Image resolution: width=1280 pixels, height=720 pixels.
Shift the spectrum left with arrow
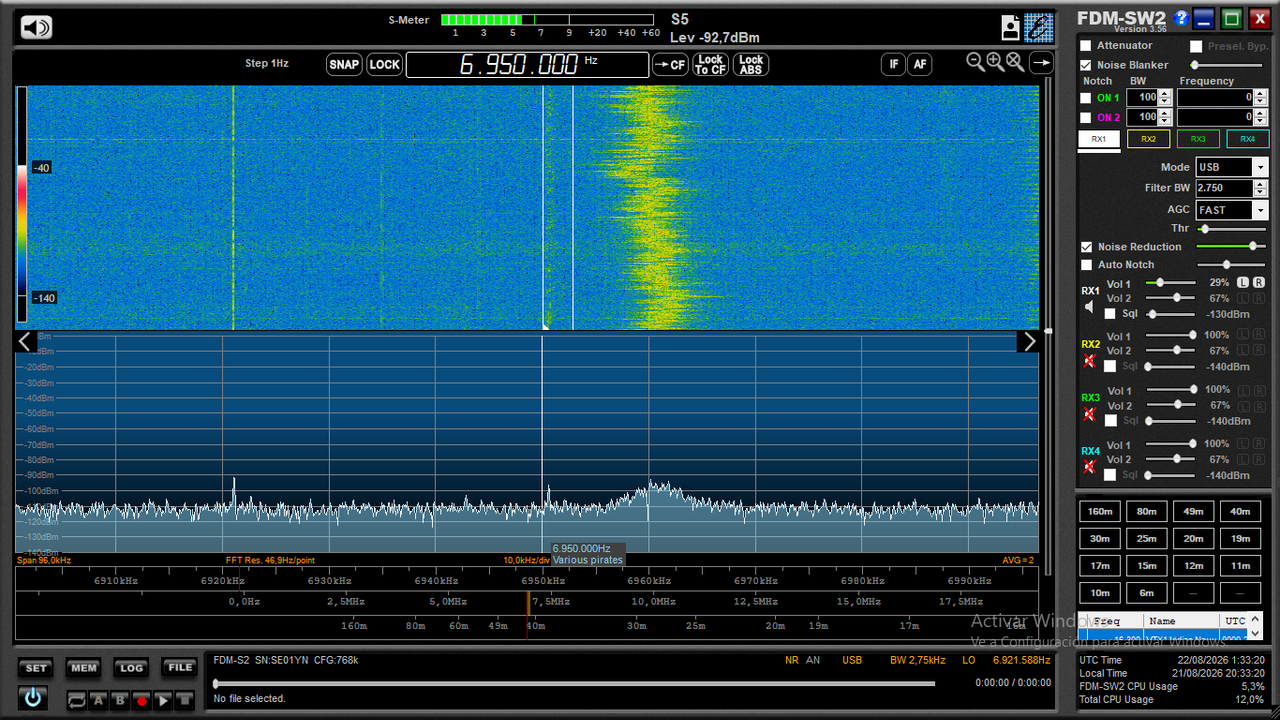coord(26,342)
